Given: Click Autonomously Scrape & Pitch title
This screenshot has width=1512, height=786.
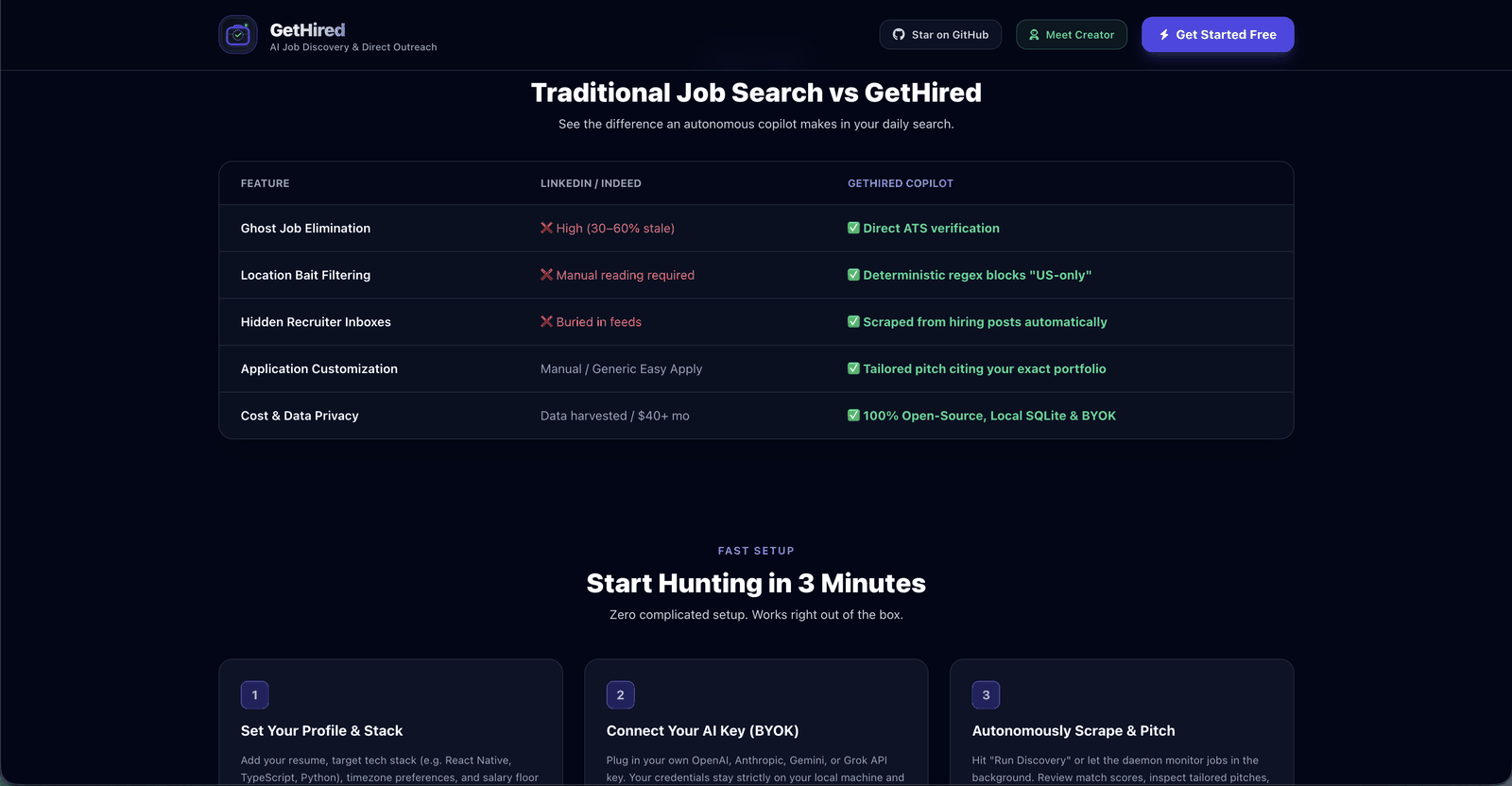Looking at the screenshot, I should coord(1074,731).
